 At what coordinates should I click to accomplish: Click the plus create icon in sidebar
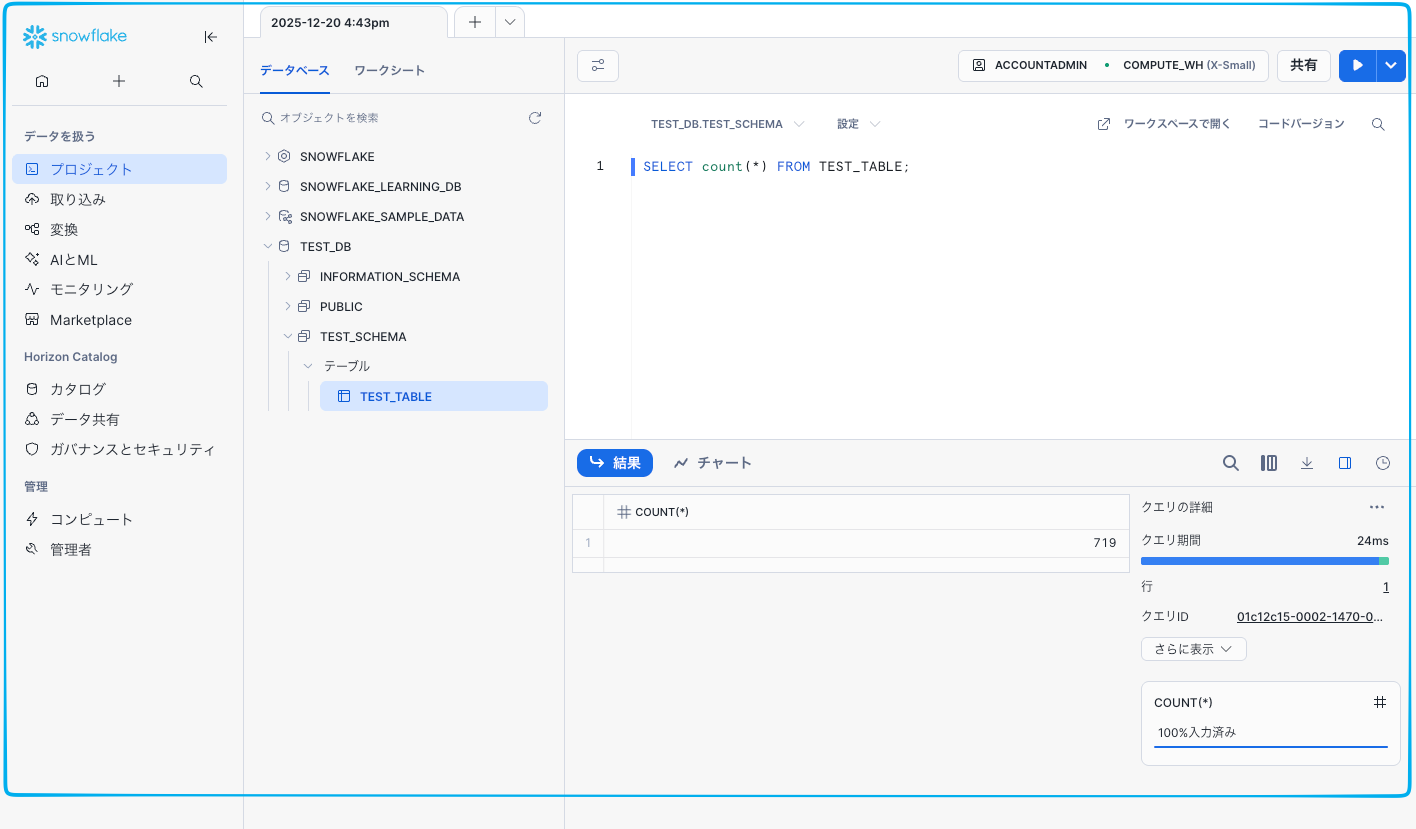pyautogui.click(x=119, y=81)
